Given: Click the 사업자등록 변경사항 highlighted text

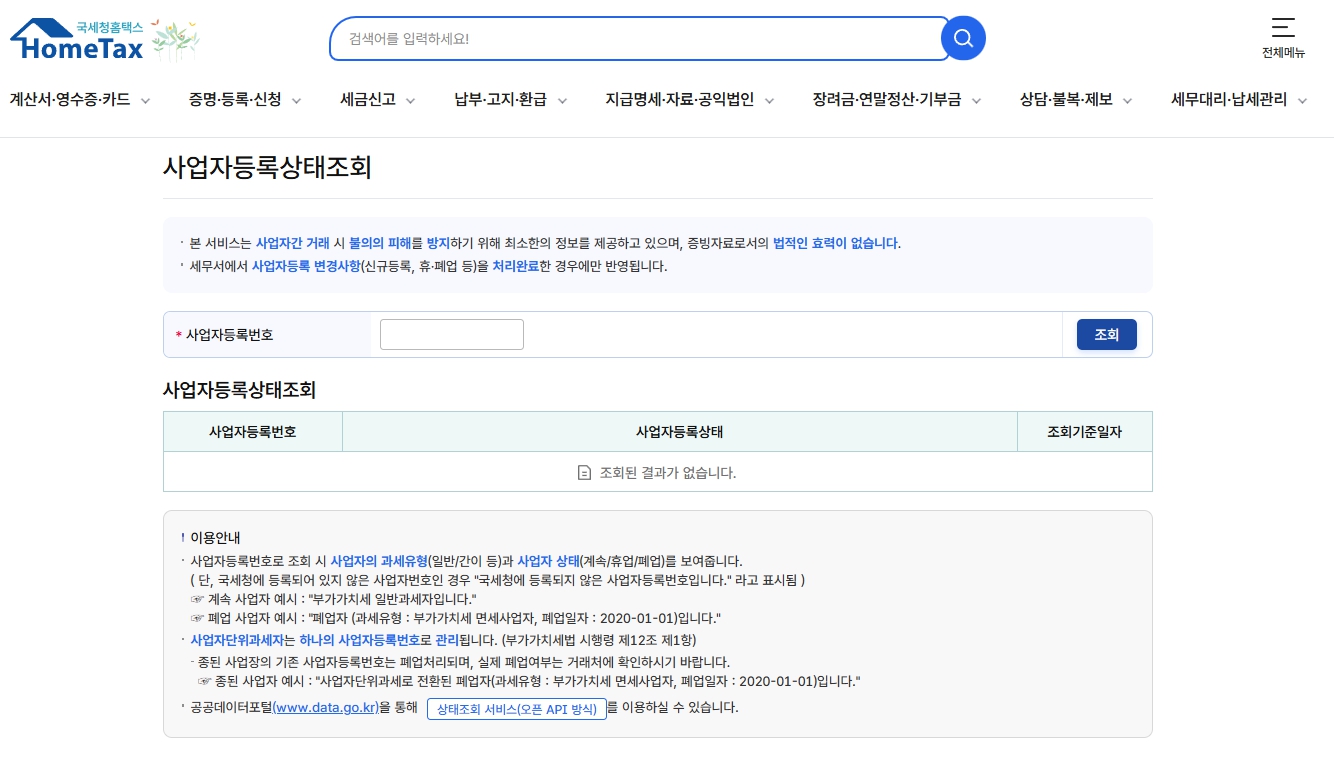Looking at the screenshot, I should pos(305,266).
